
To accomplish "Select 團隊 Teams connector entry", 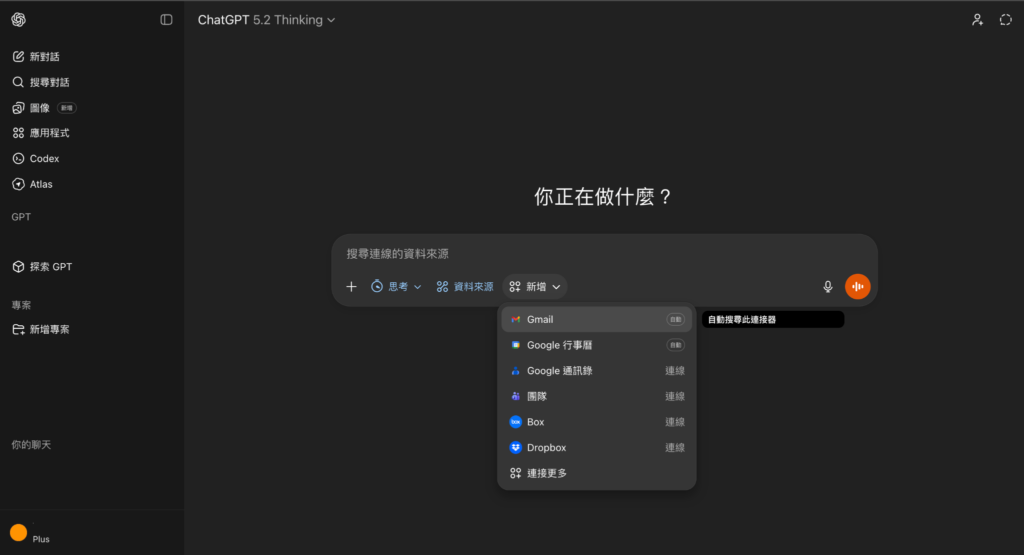I will [x=596, y=396].
